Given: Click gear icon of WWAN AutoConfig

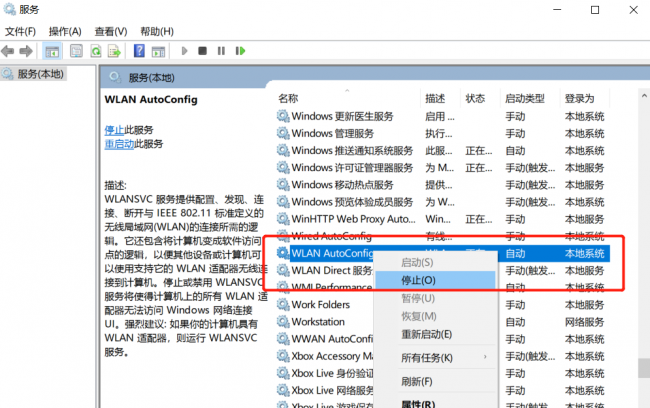Looking at the screenshot, I should [283, 339].
